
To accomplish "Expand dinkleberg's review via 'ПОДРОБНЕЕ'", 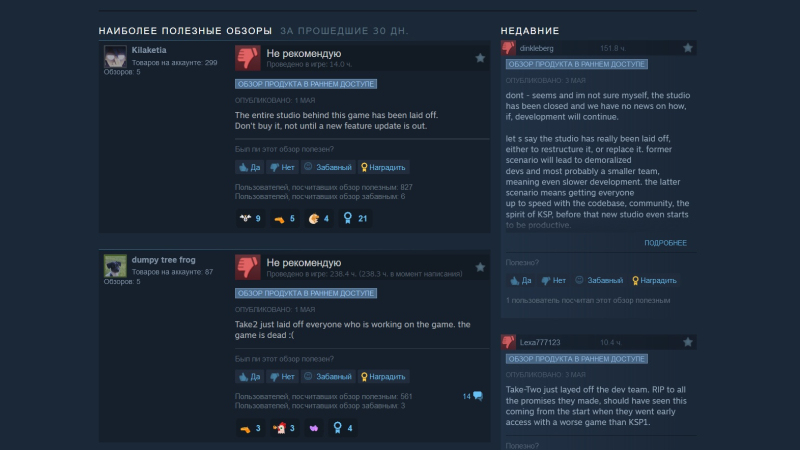I will (x=665, y=243).
